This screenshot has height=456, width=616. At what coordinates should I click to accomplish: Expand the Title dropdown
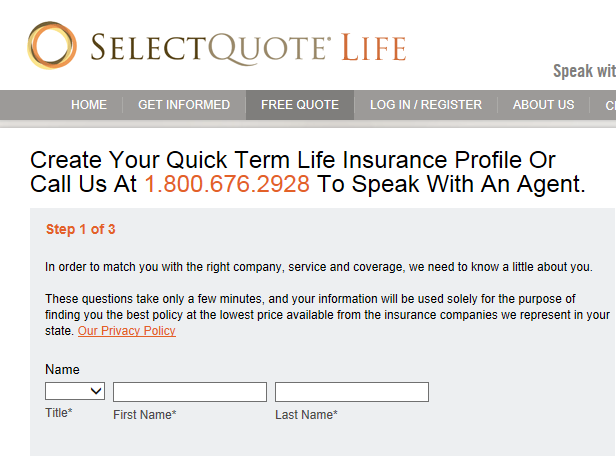(x=75, y=391)
